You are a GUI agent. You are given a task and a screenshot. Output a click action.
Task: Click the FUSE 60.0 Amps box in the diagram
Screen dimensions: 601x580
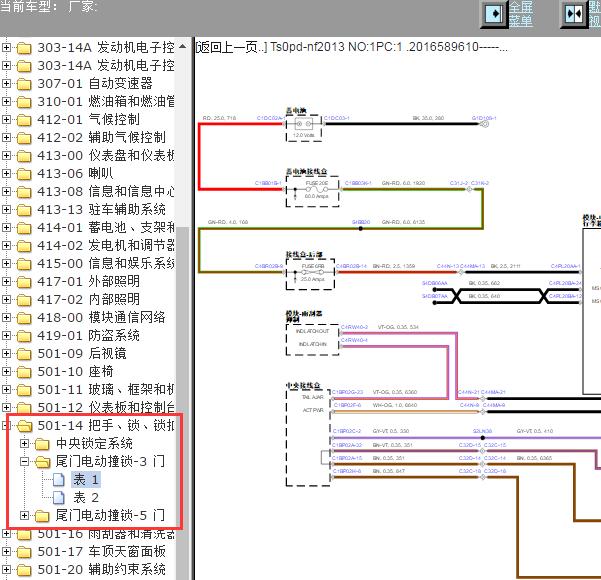coord(312,192)
